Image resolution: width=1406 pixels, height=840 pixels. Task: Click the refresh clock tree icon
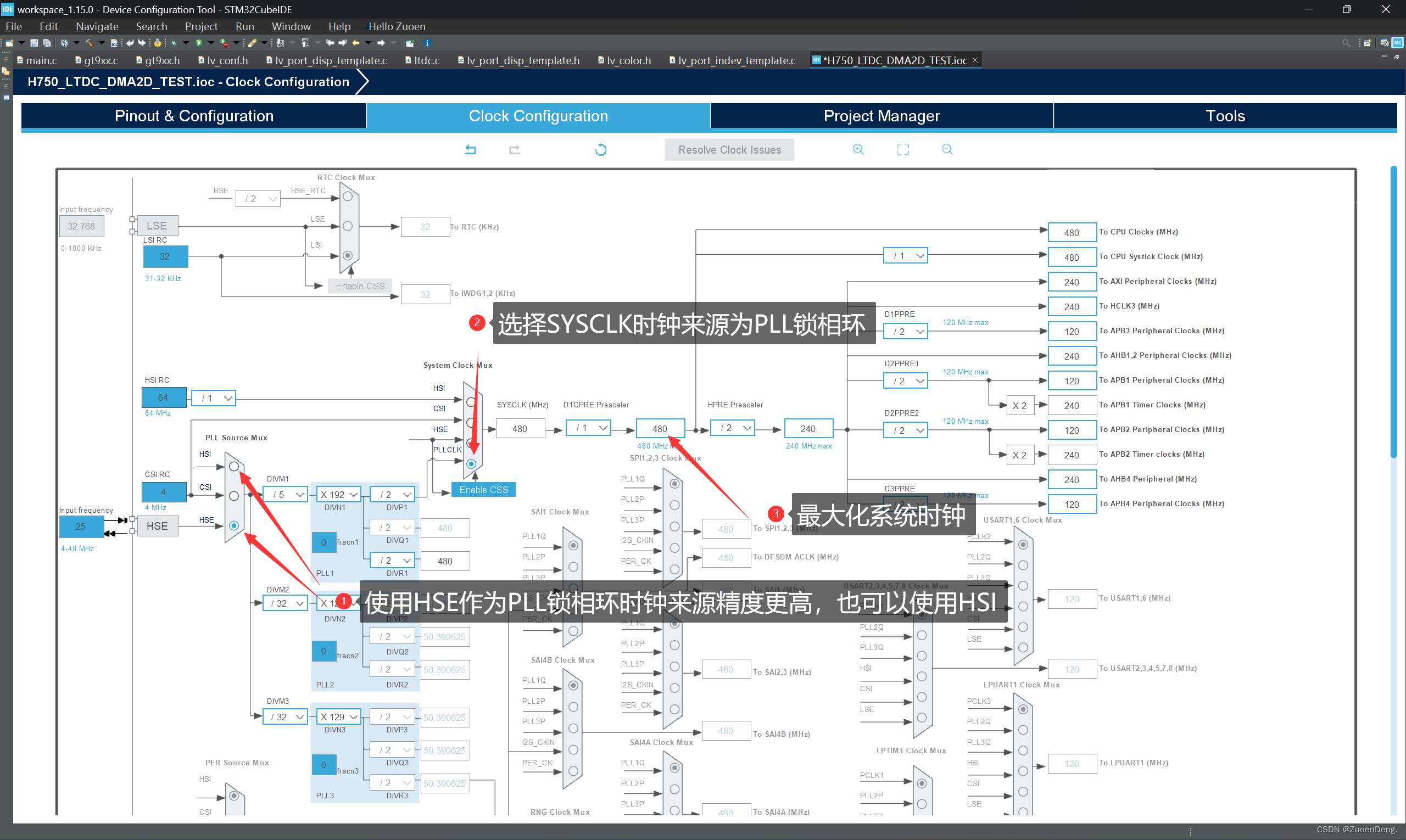coord(601,149)
